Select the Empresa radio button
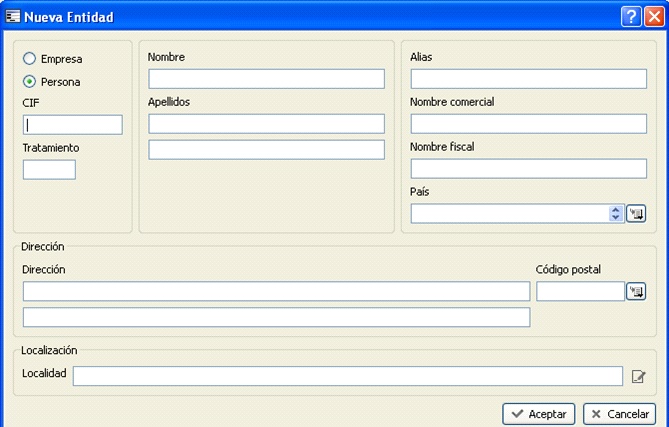 [30, 59]
